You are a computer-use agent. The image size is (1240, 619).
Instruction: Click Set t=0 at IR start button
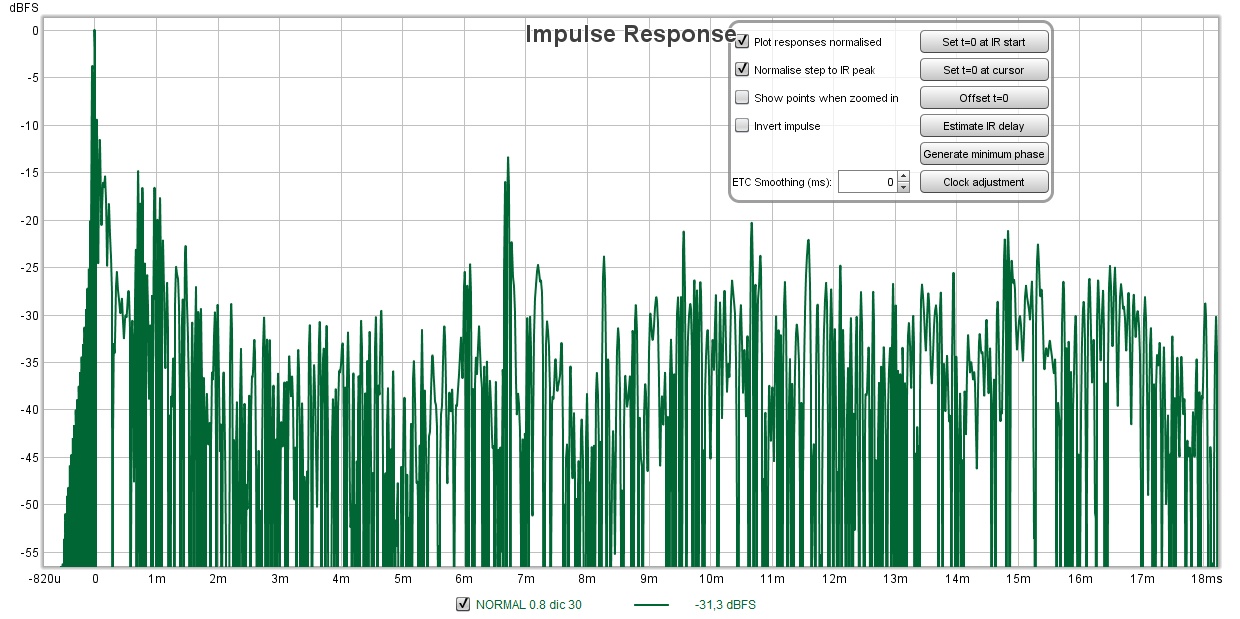point(984,42)
